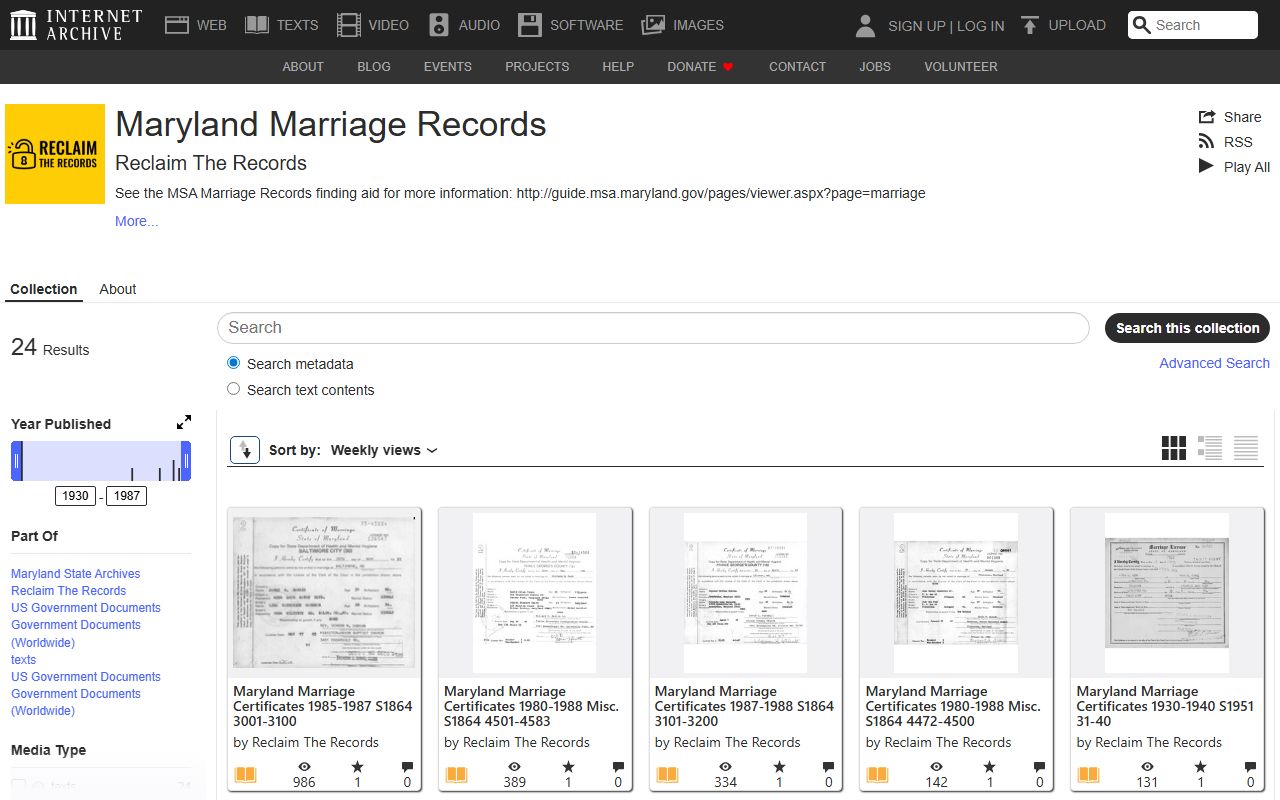Open the Audio speaker icon

tap(439, 25)
